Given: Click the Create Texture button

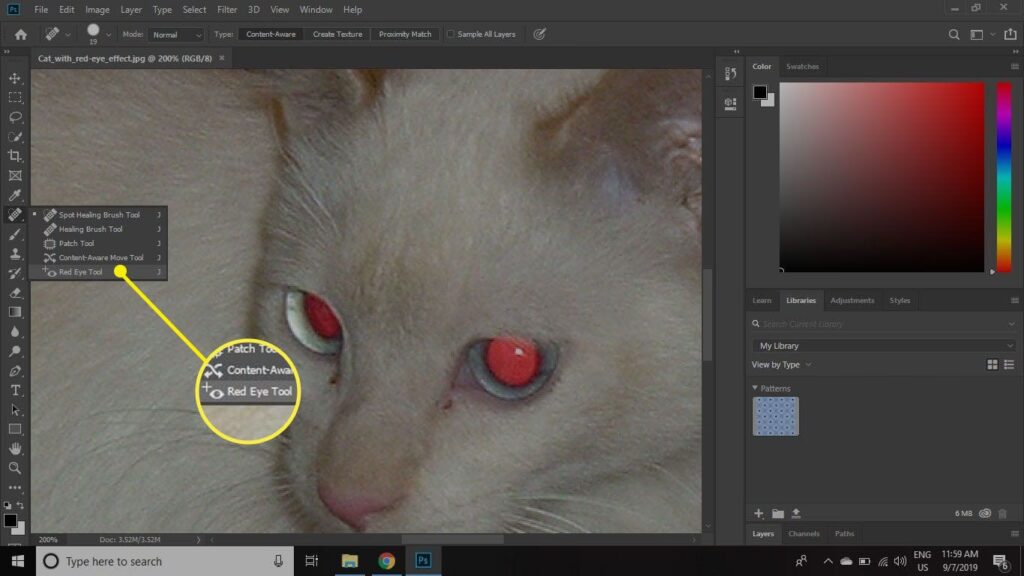Looking at the screenshot, I should point(337,34).
